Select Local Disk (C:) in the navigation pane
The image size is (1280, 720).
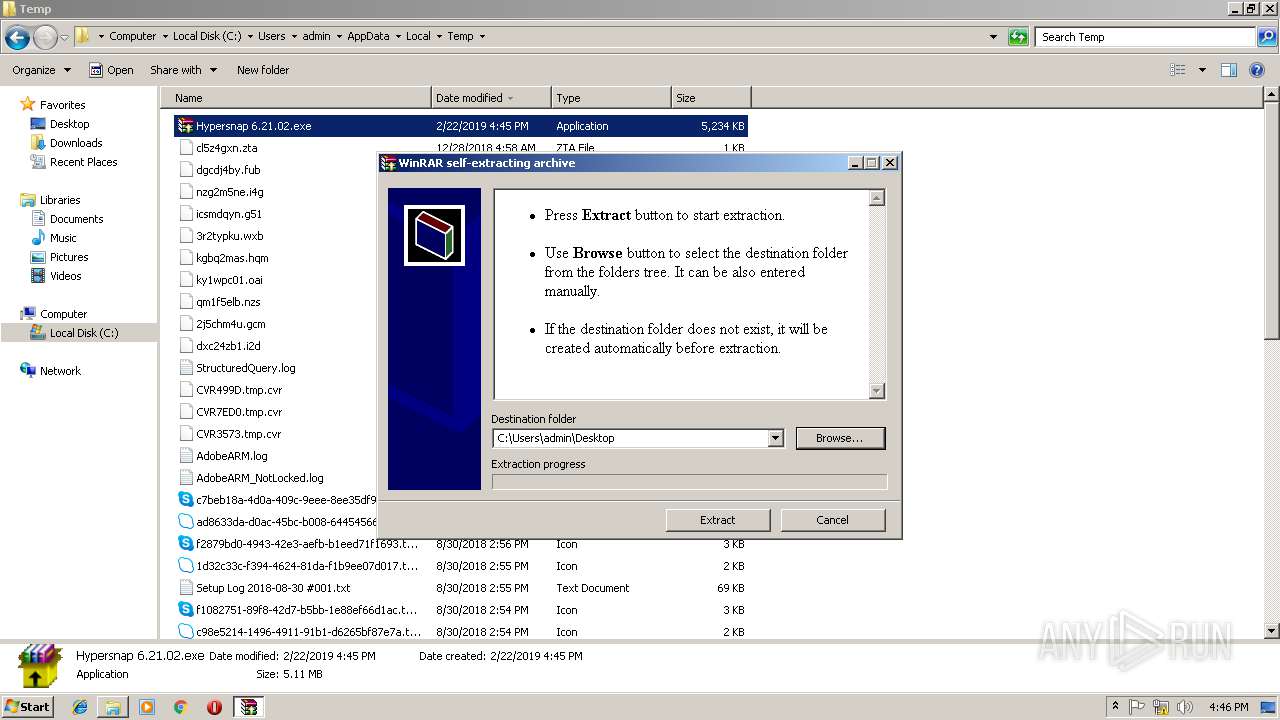click(x=83, y=333)
